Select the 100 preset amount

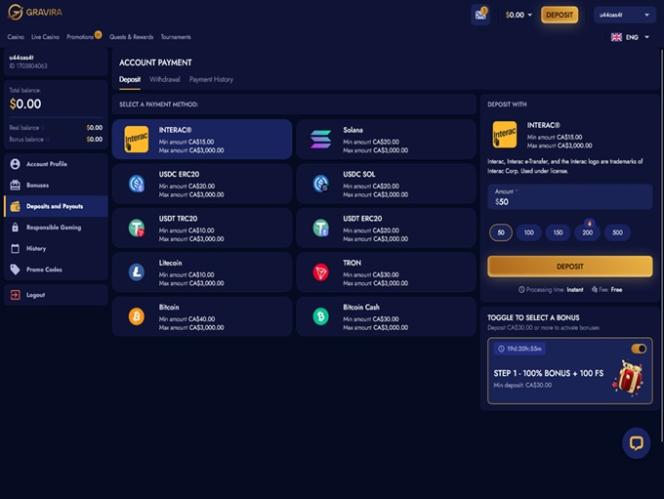point(529,233)
